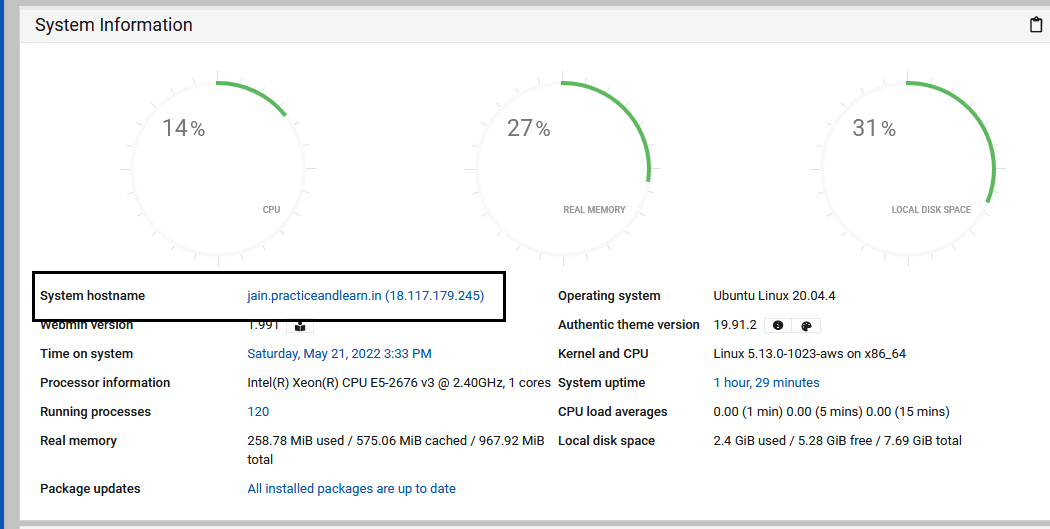Click the CPU load averages values
Image resolution: width=1050 pixels, height=529 pixels.
[831, 412]
